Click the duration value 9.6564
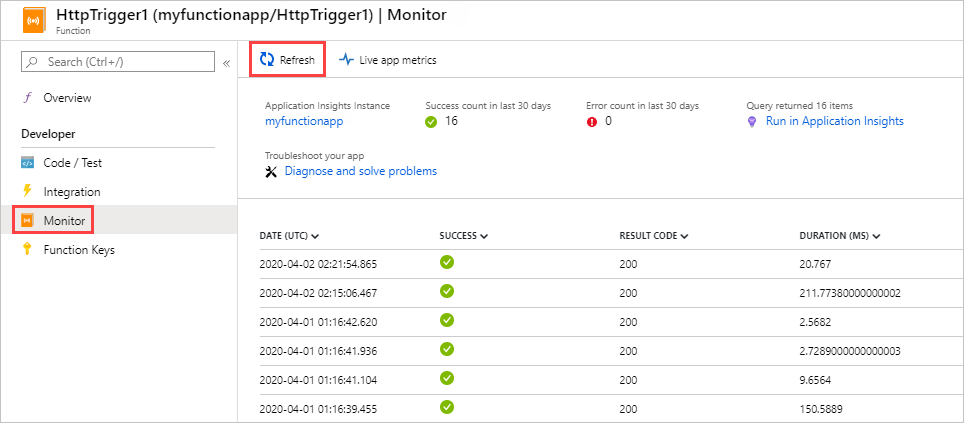The height and width of the screenshot is (423, 964). pos(815,380)
